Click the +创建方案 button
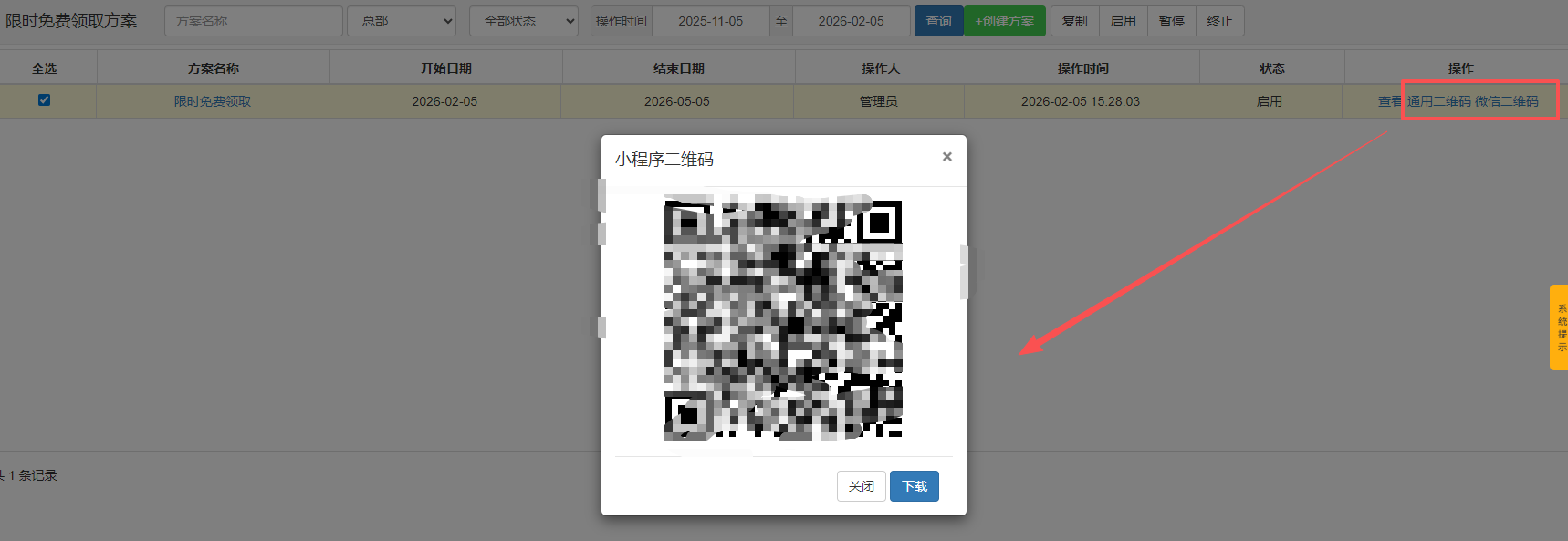This screenshot has width=1568, height=541. (x=1005, y=21)
